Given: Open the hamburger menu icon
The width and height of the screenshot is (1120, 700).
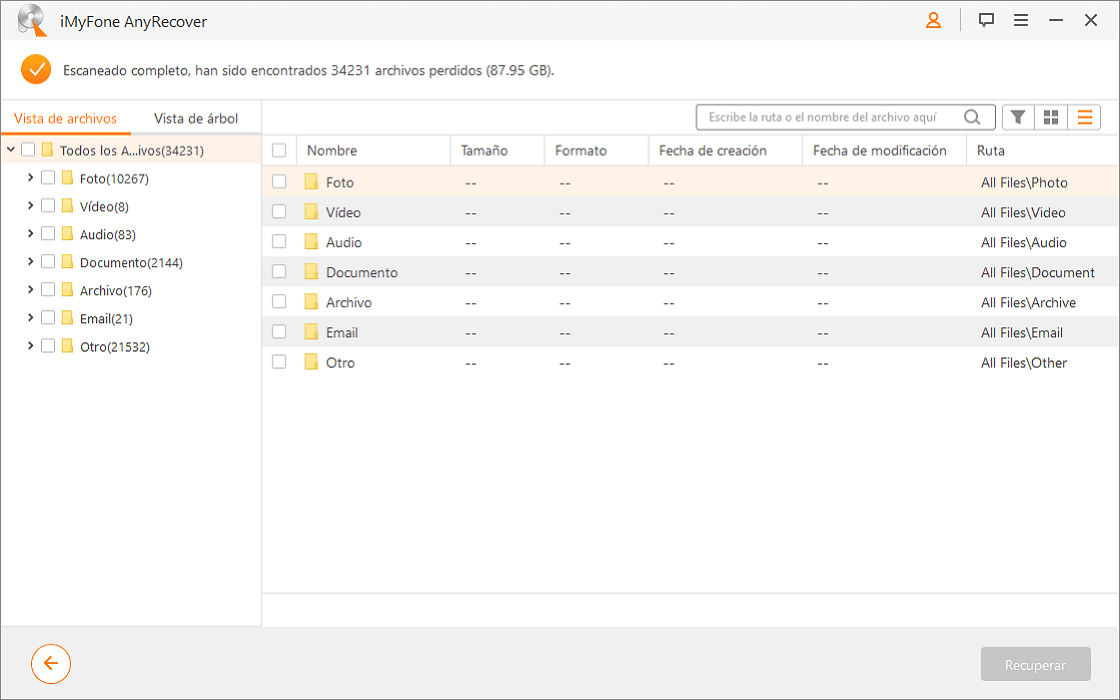Looking at the screenshot, I should tap(1021, 20).
